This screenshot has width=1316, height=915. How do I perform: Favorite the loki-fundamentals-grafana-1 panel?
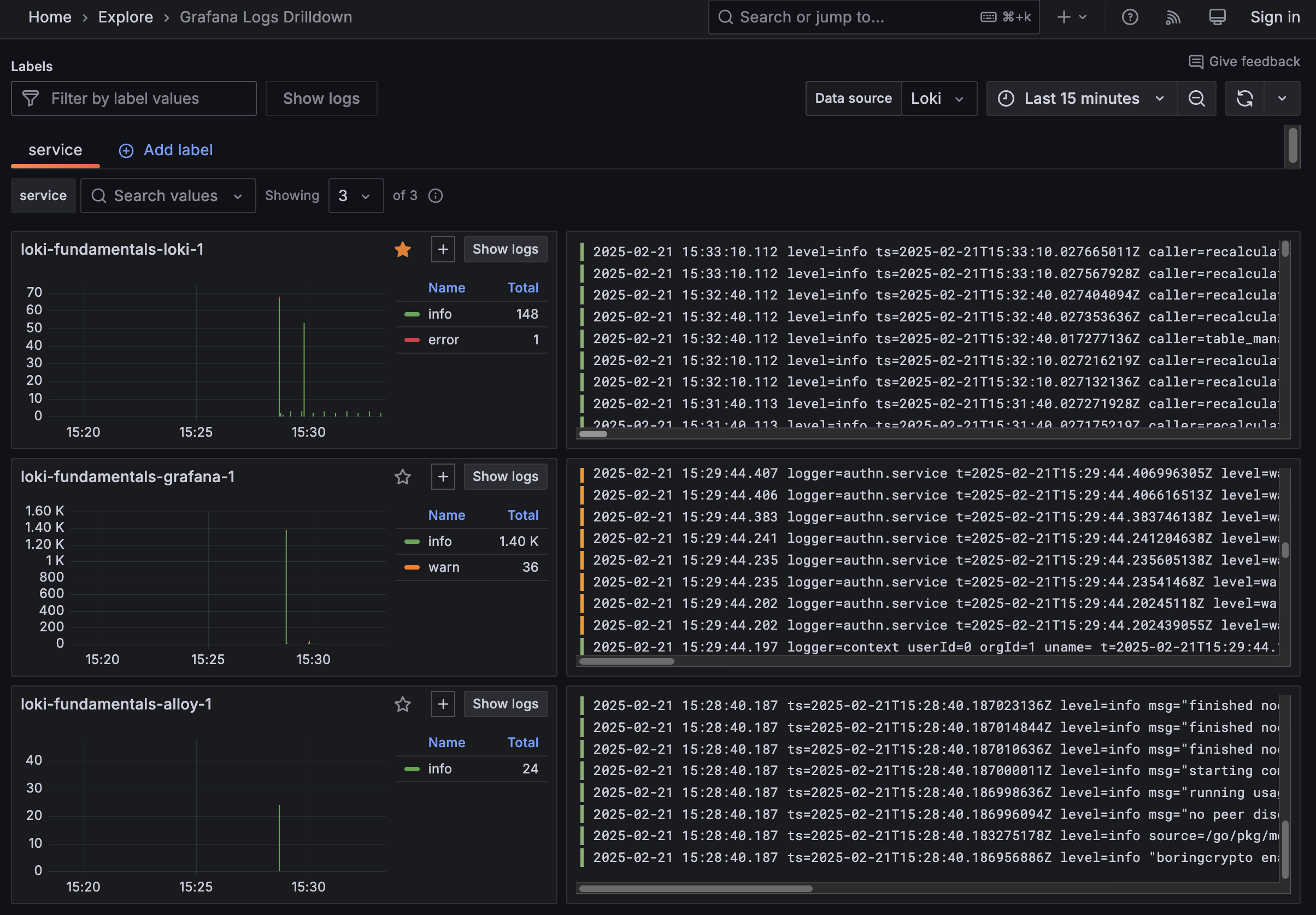[403, 477]
